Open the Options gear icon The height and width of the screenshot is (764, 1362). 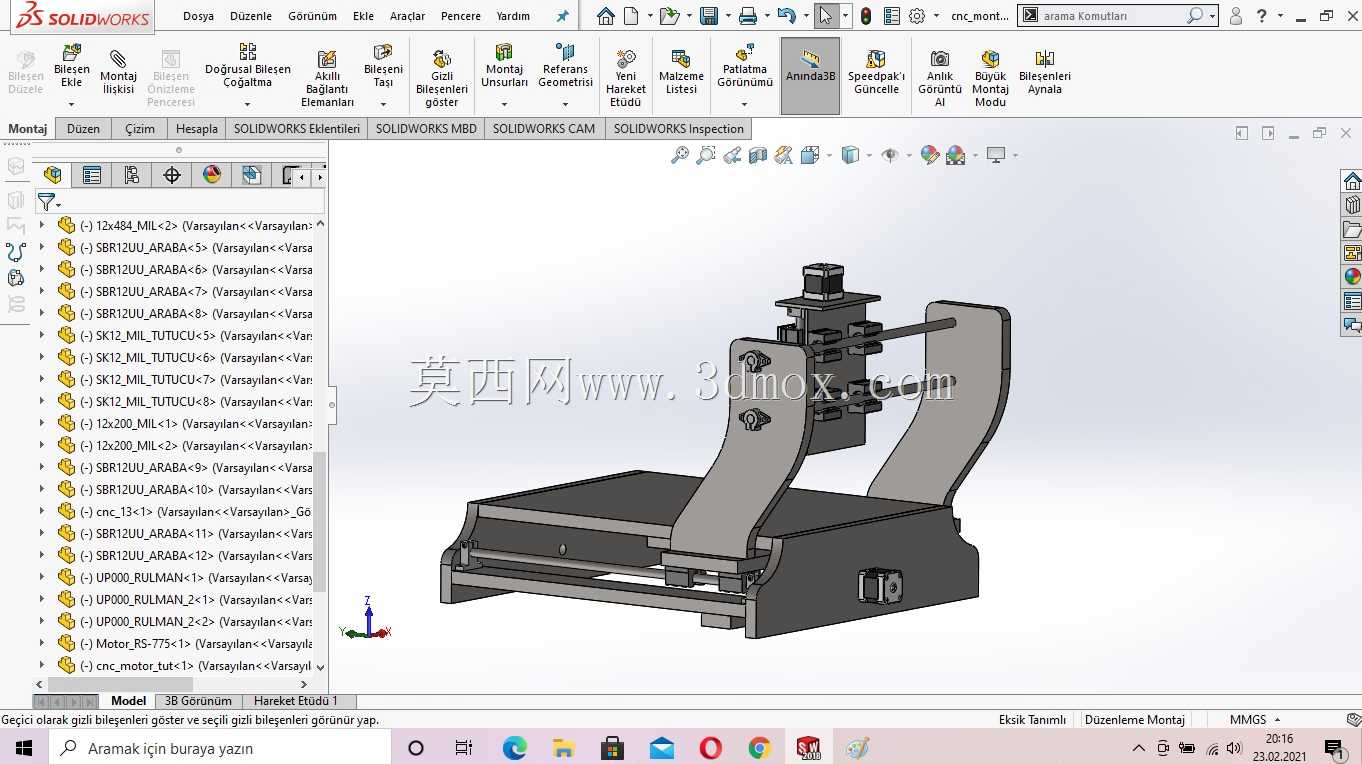(917, 16)
